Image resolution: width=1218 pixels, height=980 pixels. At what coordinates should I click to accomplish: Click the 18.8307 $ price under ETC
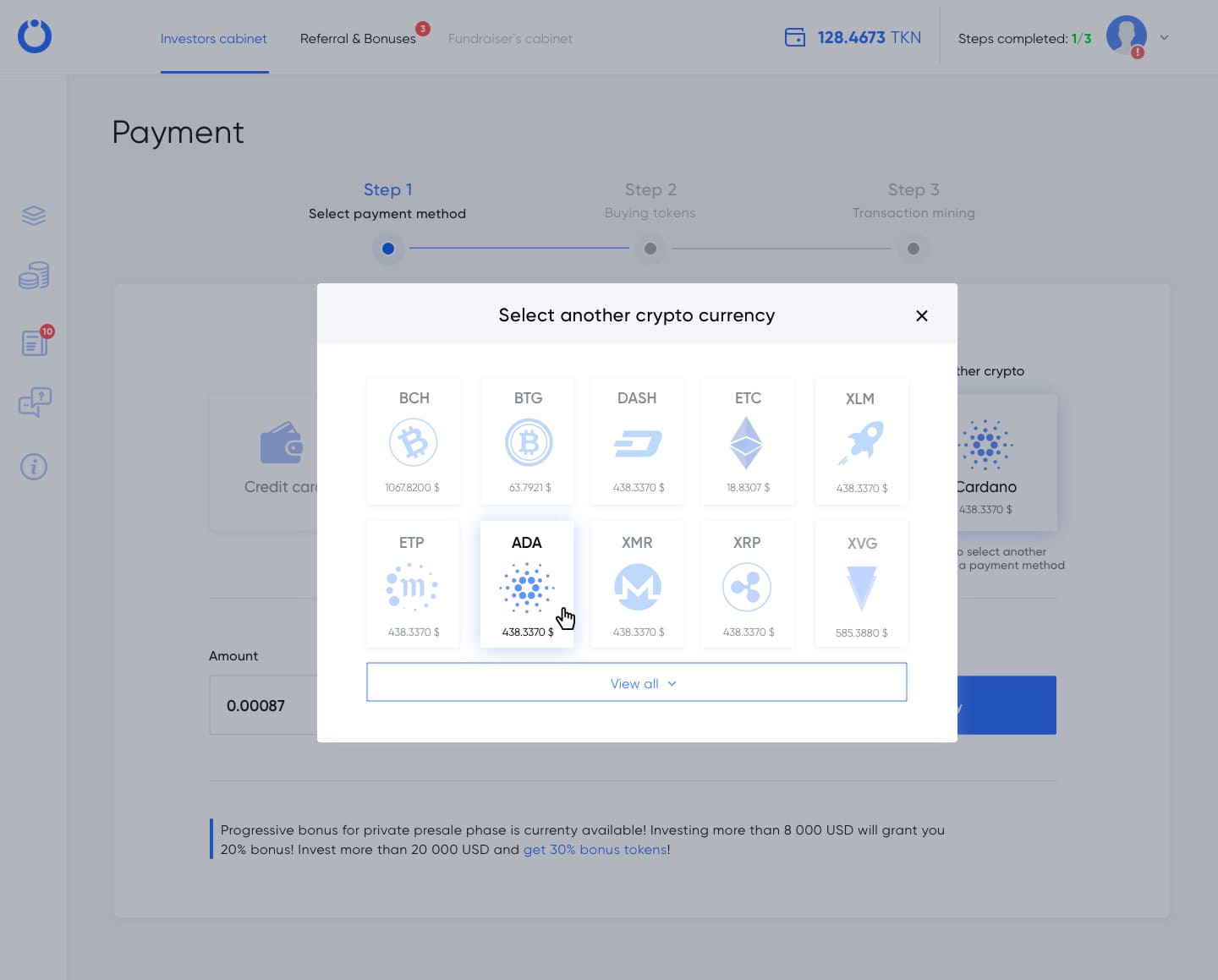coord(748,488)
